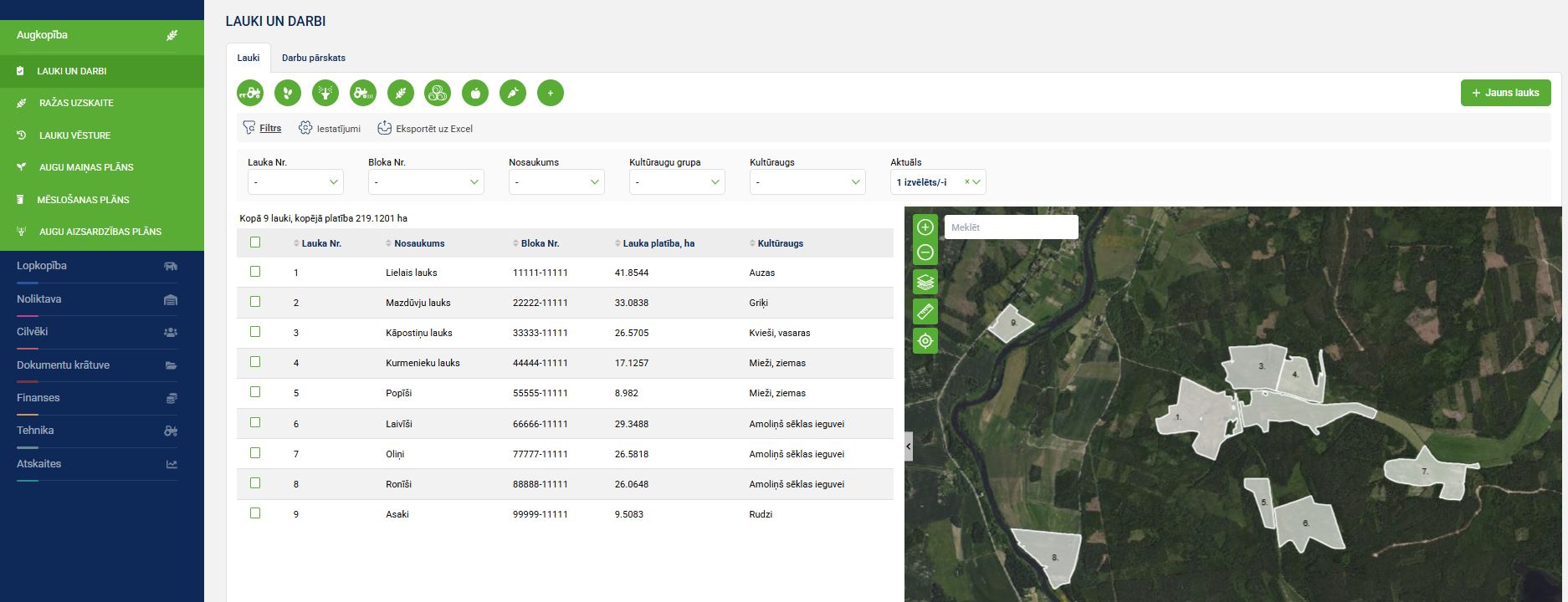Open the Kultūraugu grupa filter dropdown
This screenshot has width=1568, height=602.
point(677,181)
